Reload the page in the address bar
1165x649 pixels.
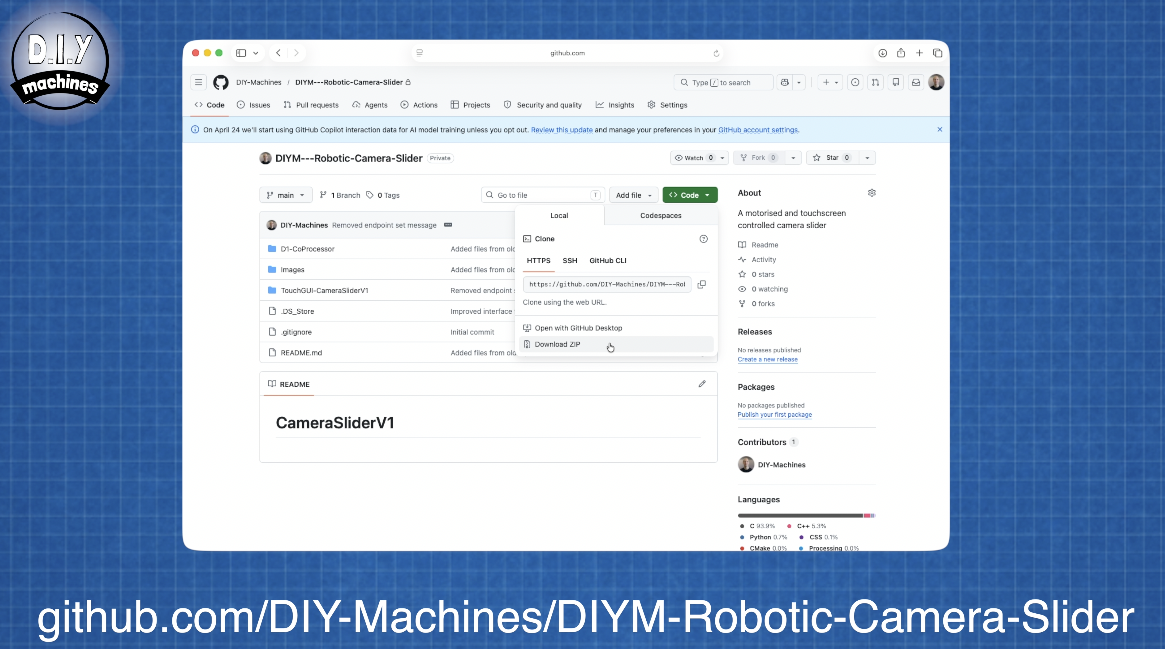[716, 53]
